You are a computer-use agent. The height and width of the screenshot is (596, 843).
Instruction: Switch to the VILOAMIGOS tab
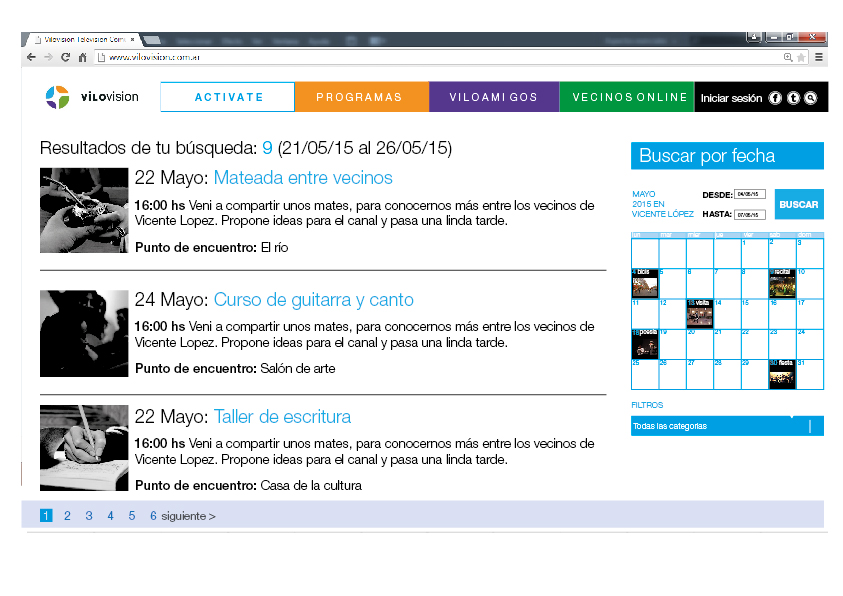click(494, 97)
